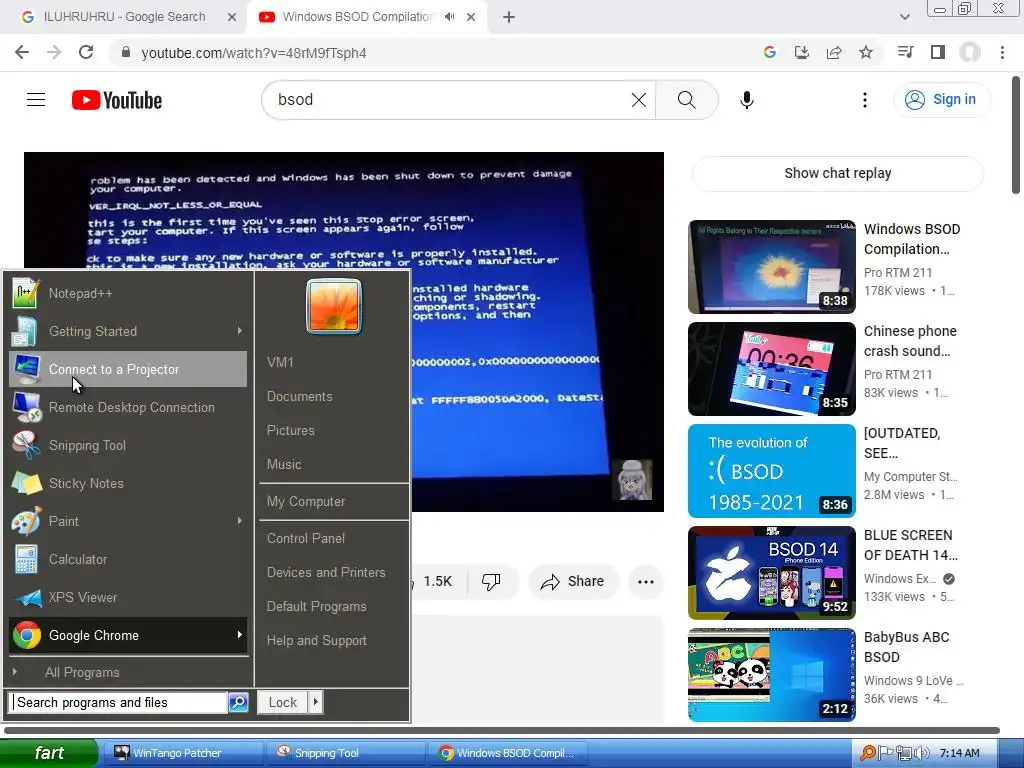Click in the Search programs and files field
The width and height of the screenshot is (1024, 768).
120,702
